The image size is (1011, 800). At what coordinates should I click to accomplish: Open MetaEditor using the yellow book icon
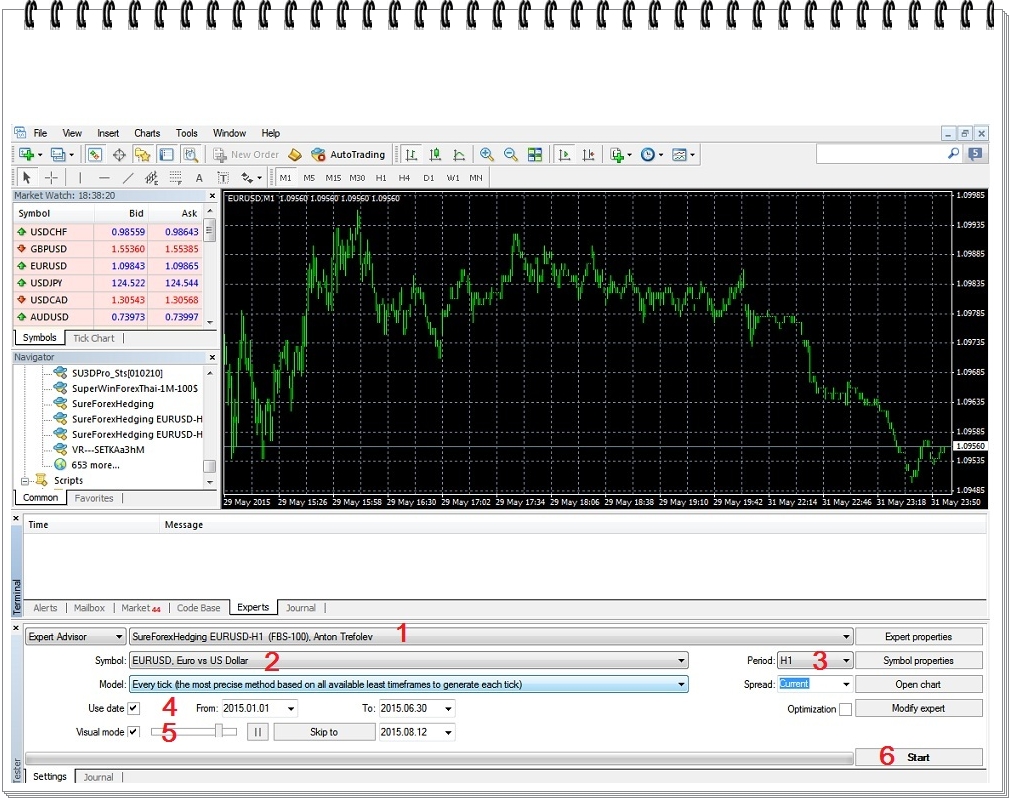click(x=295, y=155)
